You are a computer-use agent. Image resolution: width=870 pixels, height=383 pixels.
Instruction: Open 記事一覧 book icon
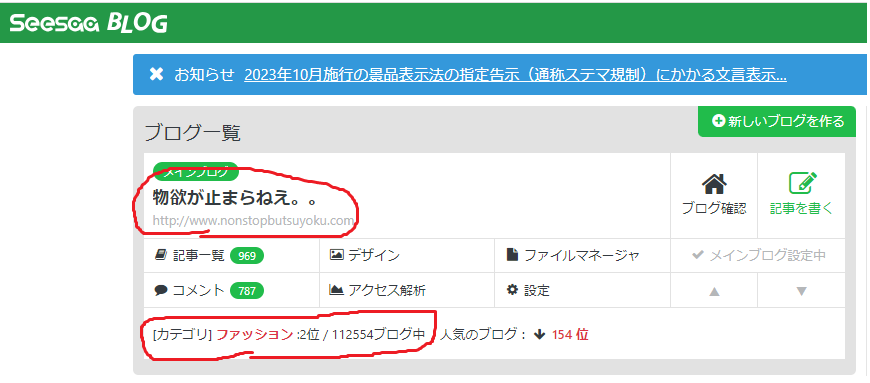(x=161, y=255)
